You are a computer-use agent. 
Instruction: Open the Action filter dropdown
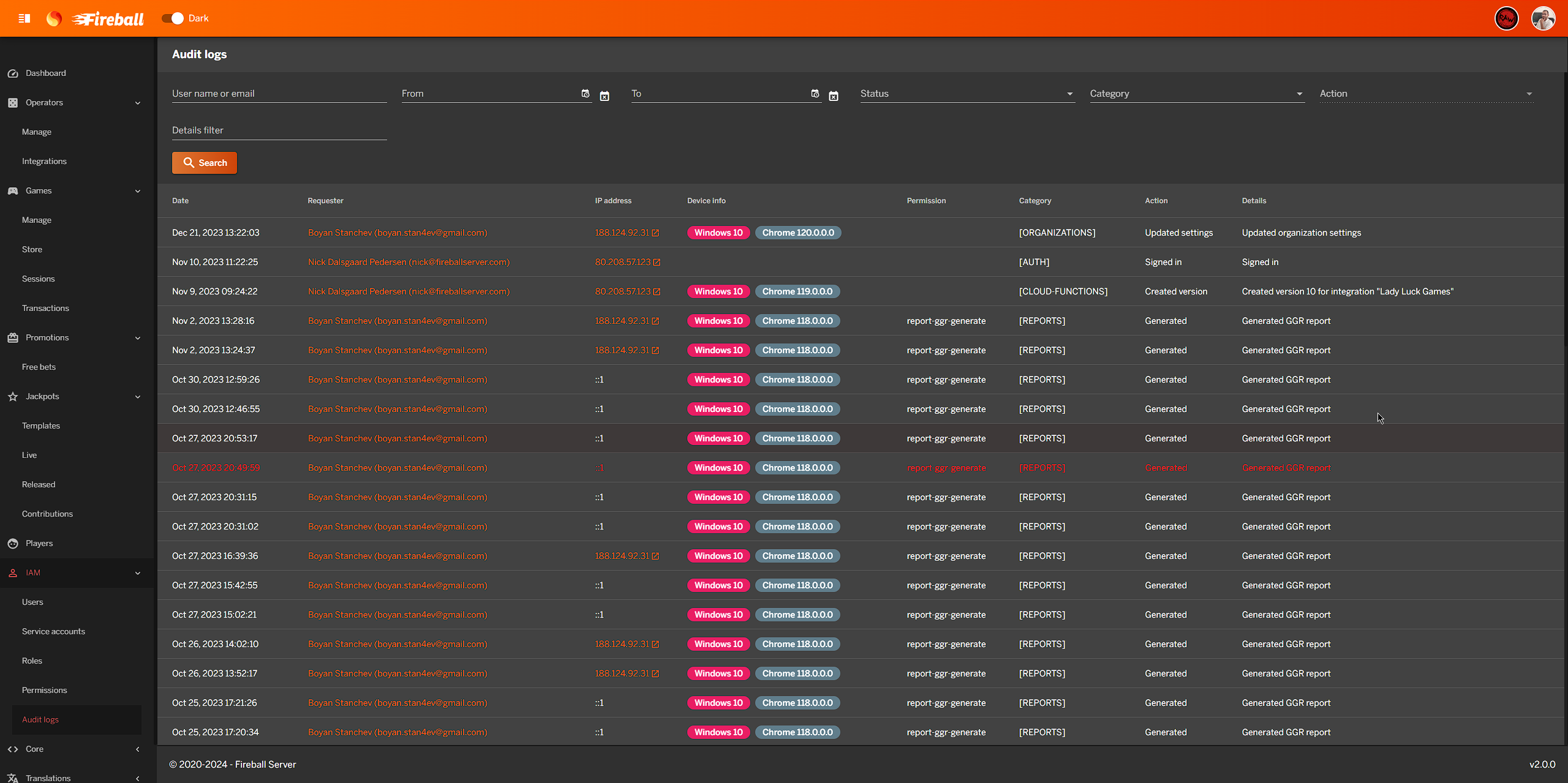click(1529, 94)
